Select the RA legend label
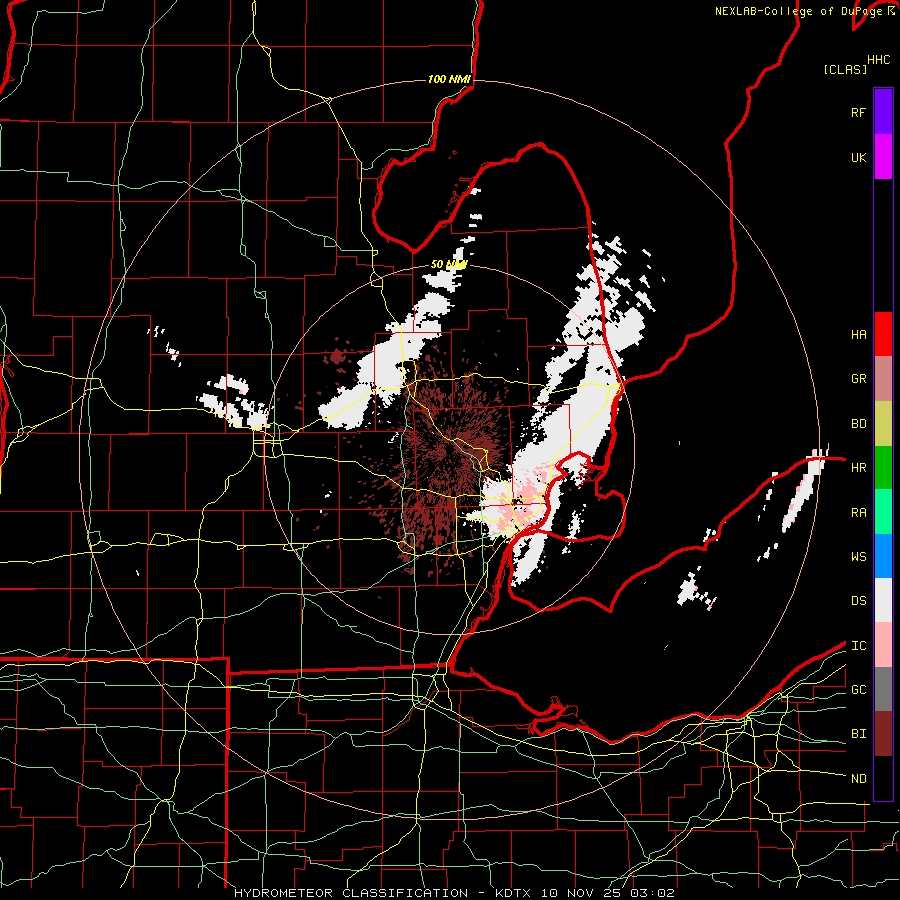The image size is (900, 900). 858,512
